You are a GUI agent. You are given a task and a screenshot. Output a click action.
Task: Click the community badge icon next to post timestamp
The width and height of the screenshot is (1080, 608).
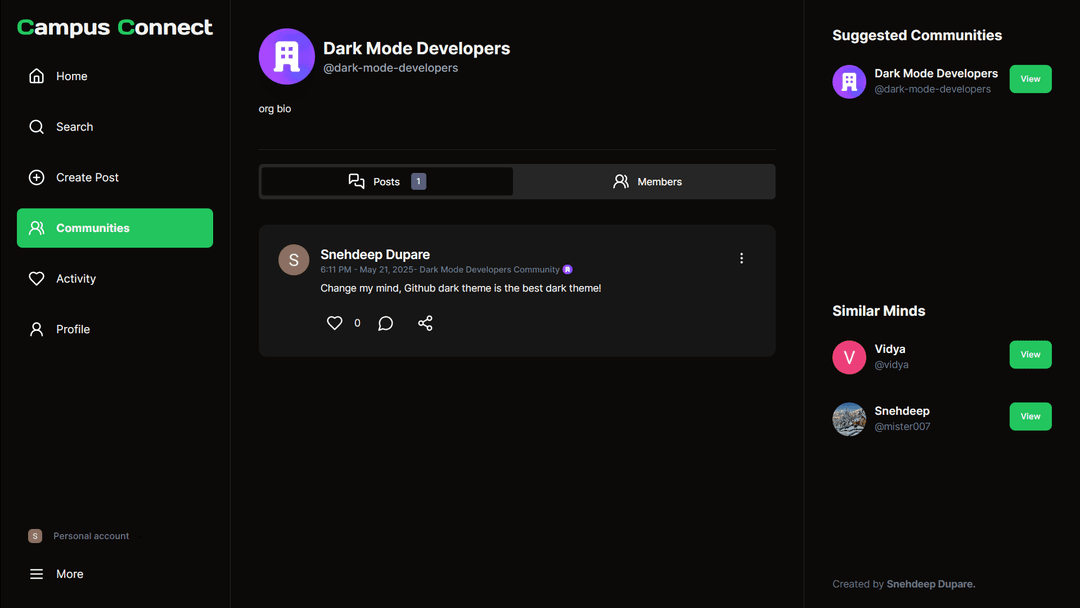tap(568, 270)
